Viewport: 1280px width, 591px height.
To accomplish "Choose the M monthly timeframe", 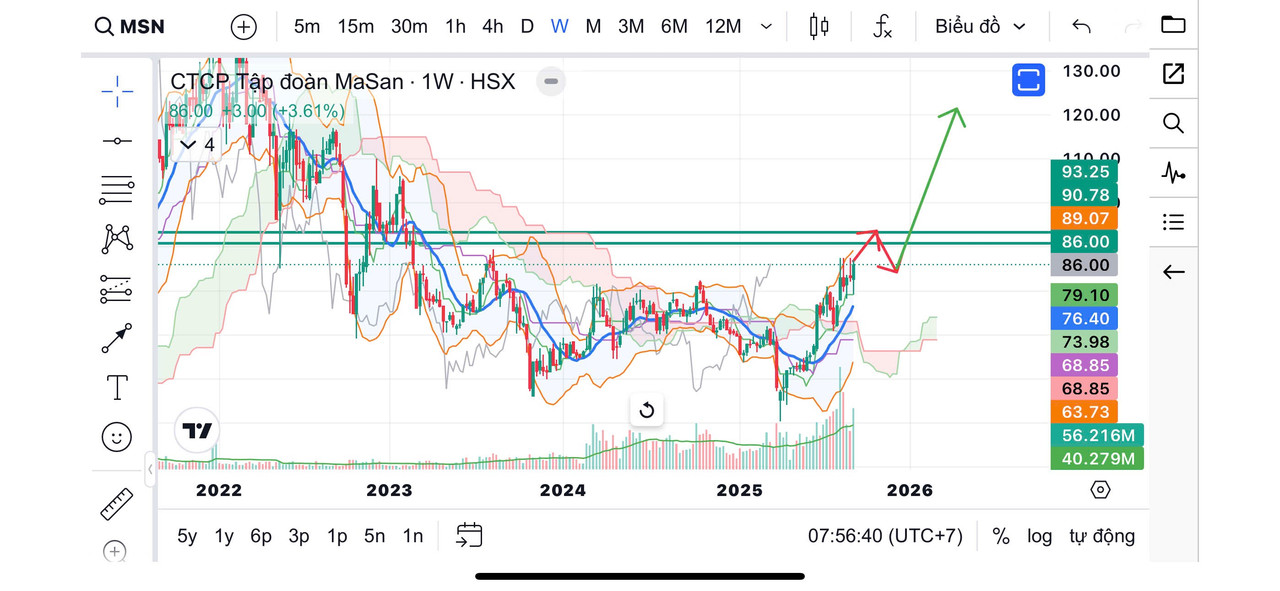I will 593,26.
